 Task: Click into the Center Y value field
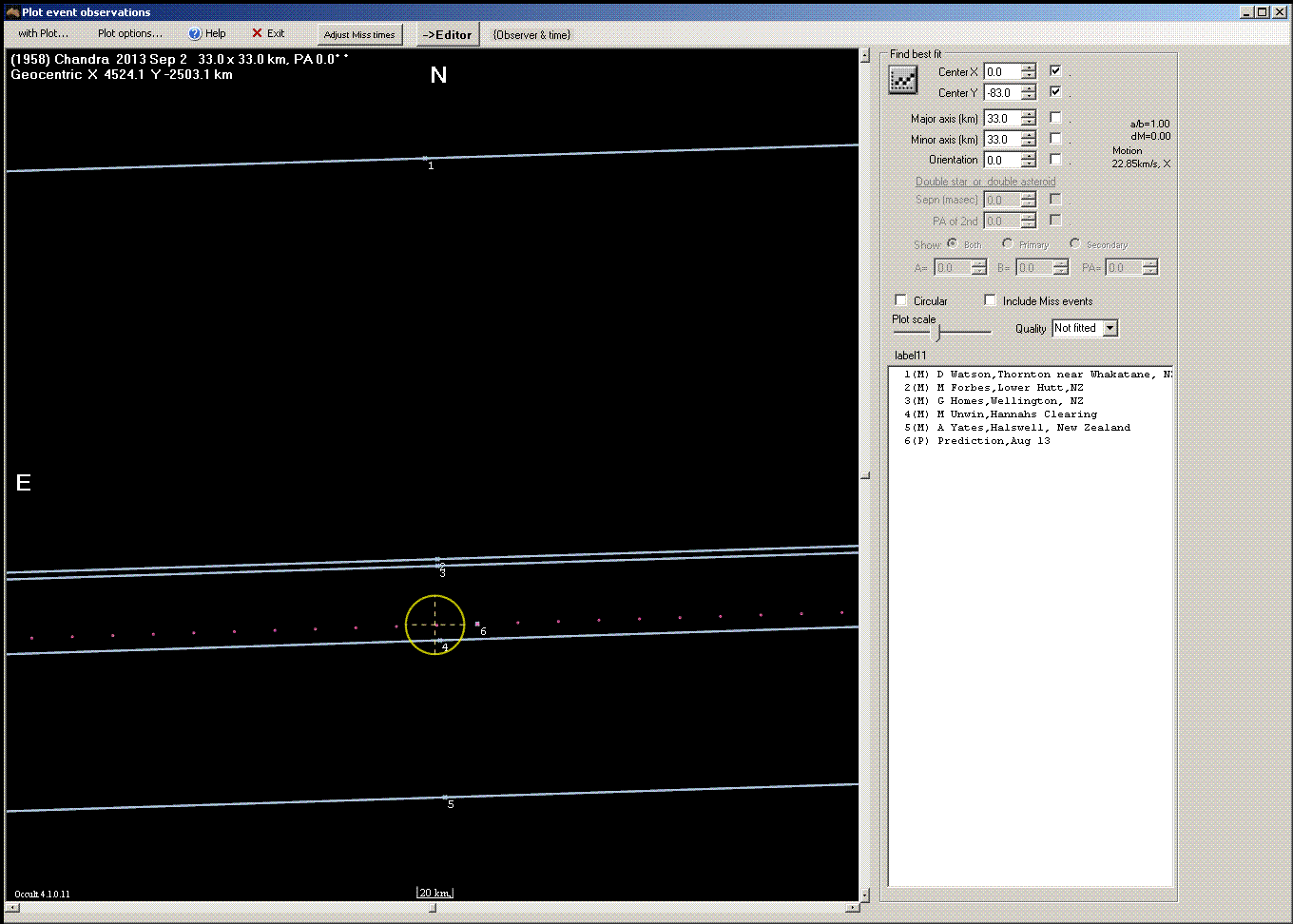[1002, 93]
